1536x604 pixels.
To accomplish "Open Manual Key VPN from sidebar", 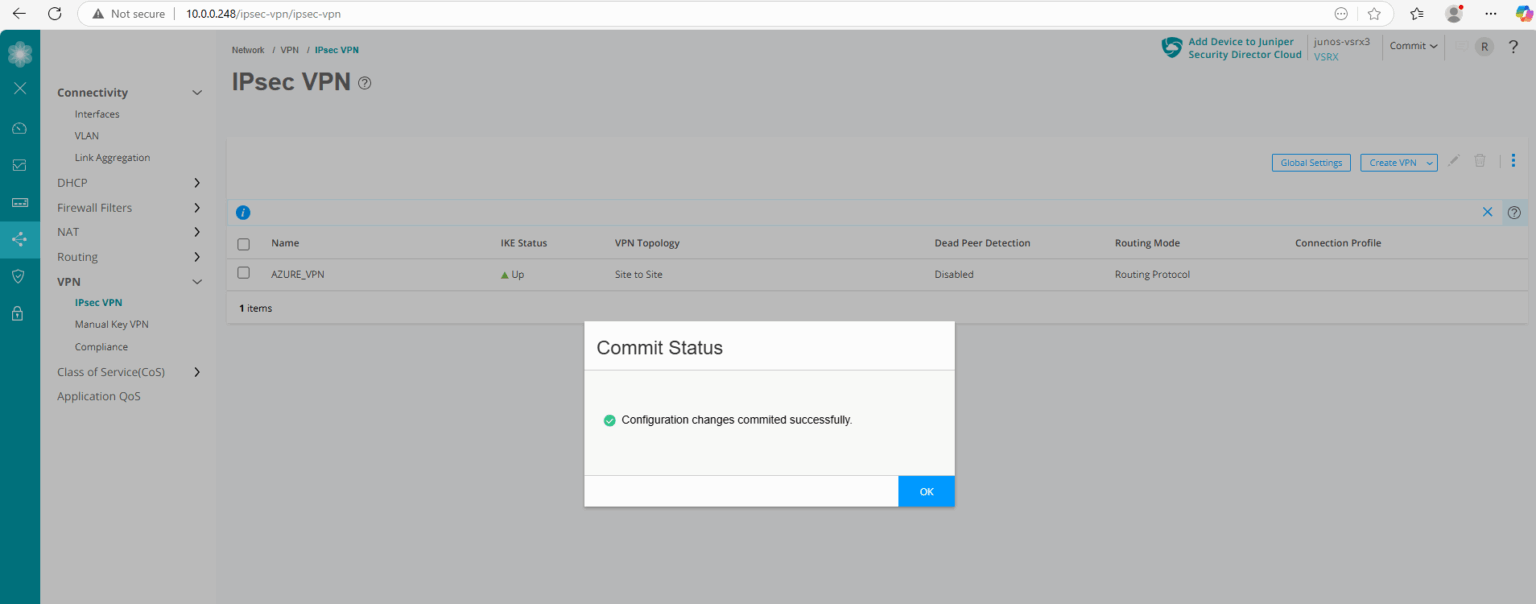I will click(x=111, y=323).
